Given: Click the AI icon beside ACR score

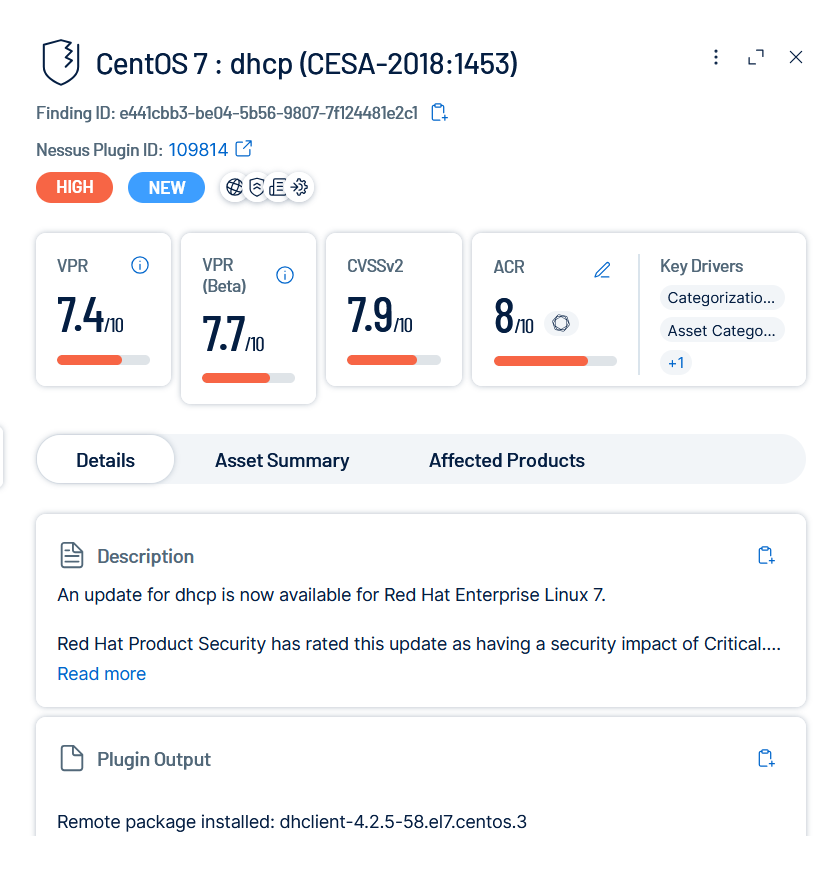Looking at the screenshot, I should [561, 323].
